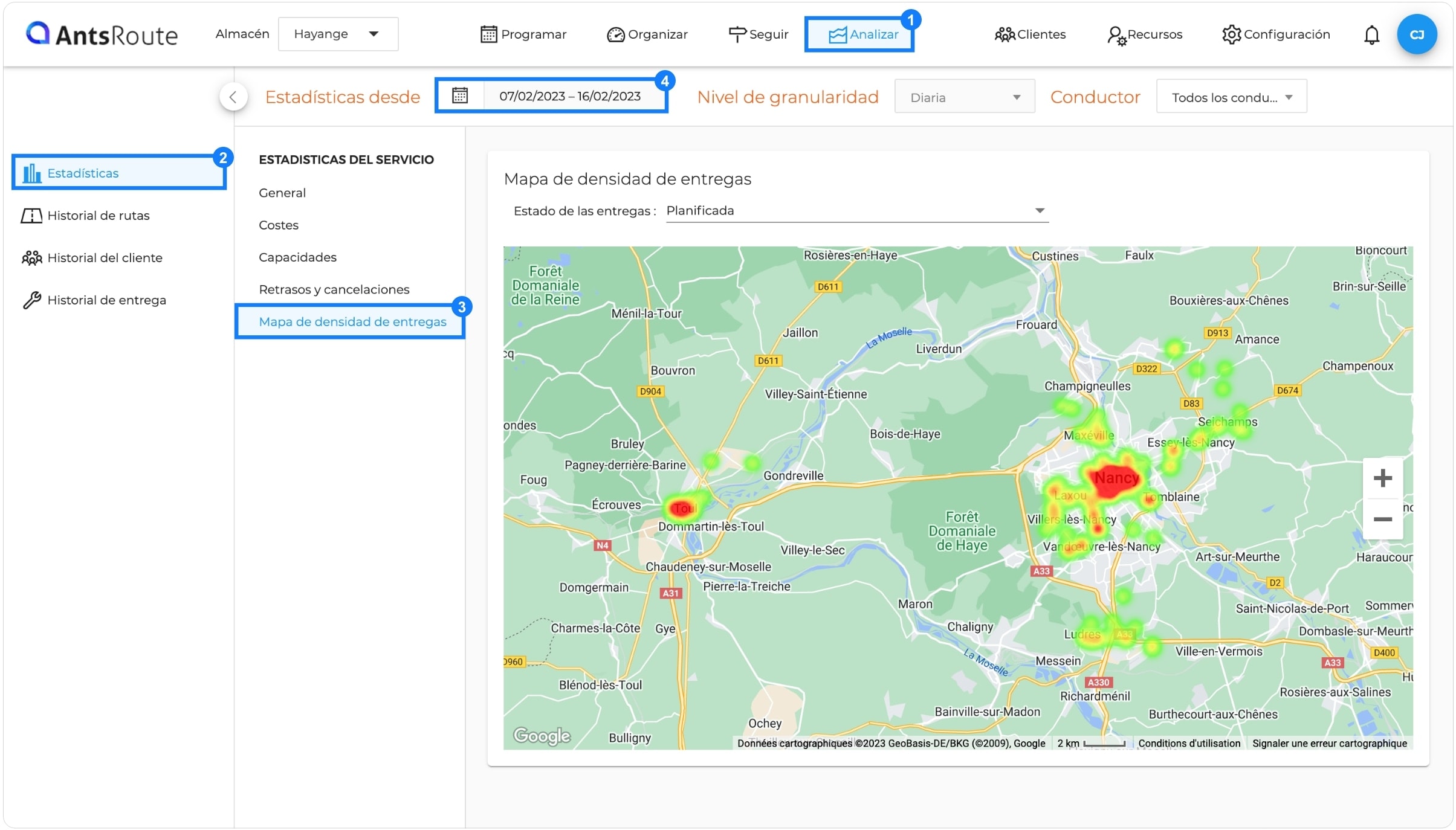Screen dimensions: 1456x830
Task: Click the Organizar gauge icon
Action: 615,34
